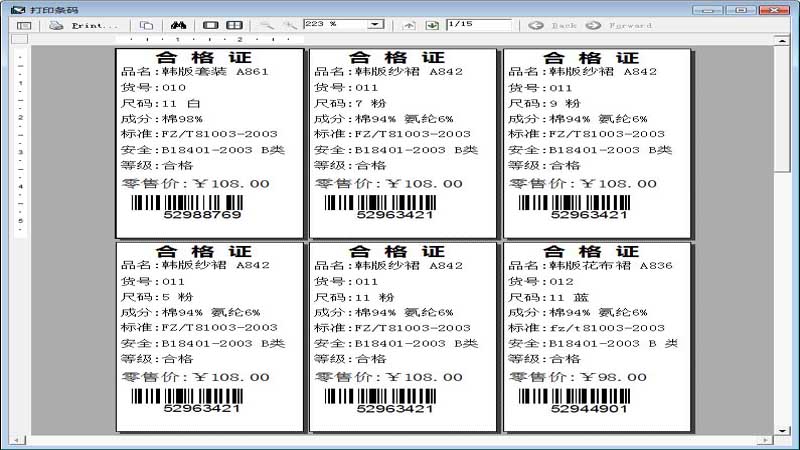Open Find with the binoculars icon
Viewport: 800px width, 450px height.
(x=179, y=25)
